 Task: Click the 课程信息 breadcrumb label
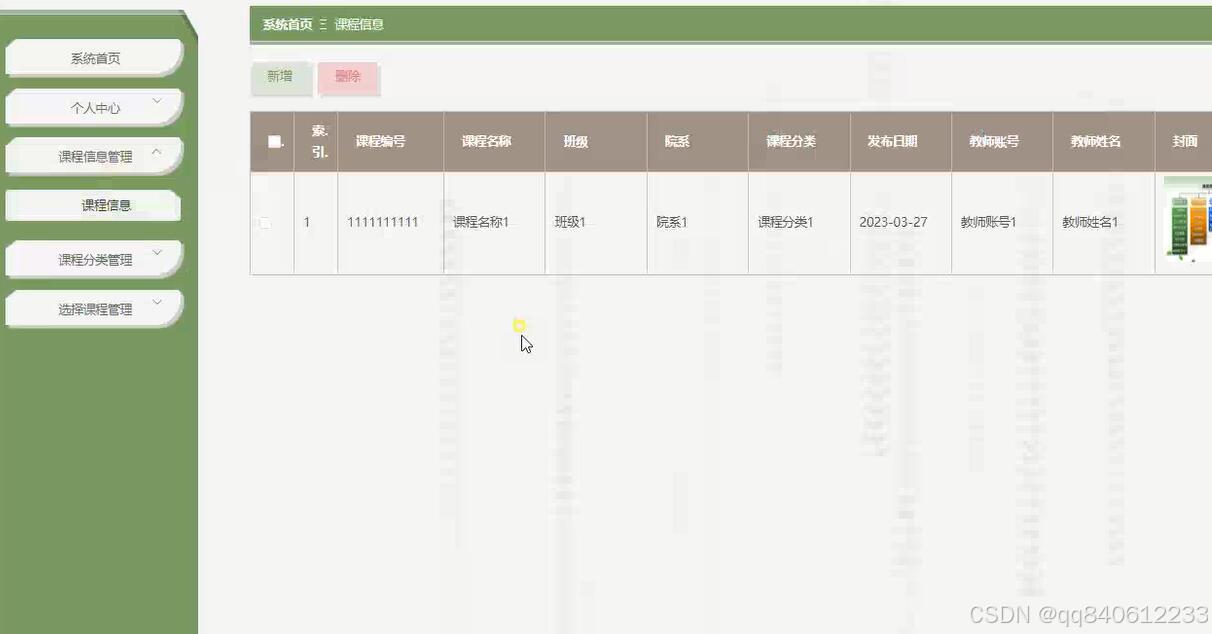pyautogui.click(x=358, y=24)
